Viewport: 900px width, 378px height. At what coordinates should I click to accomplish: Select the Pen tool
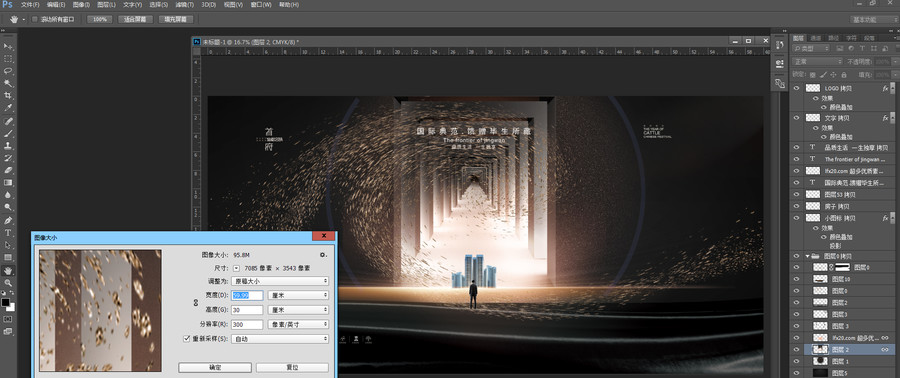click(x=8, y=220)
